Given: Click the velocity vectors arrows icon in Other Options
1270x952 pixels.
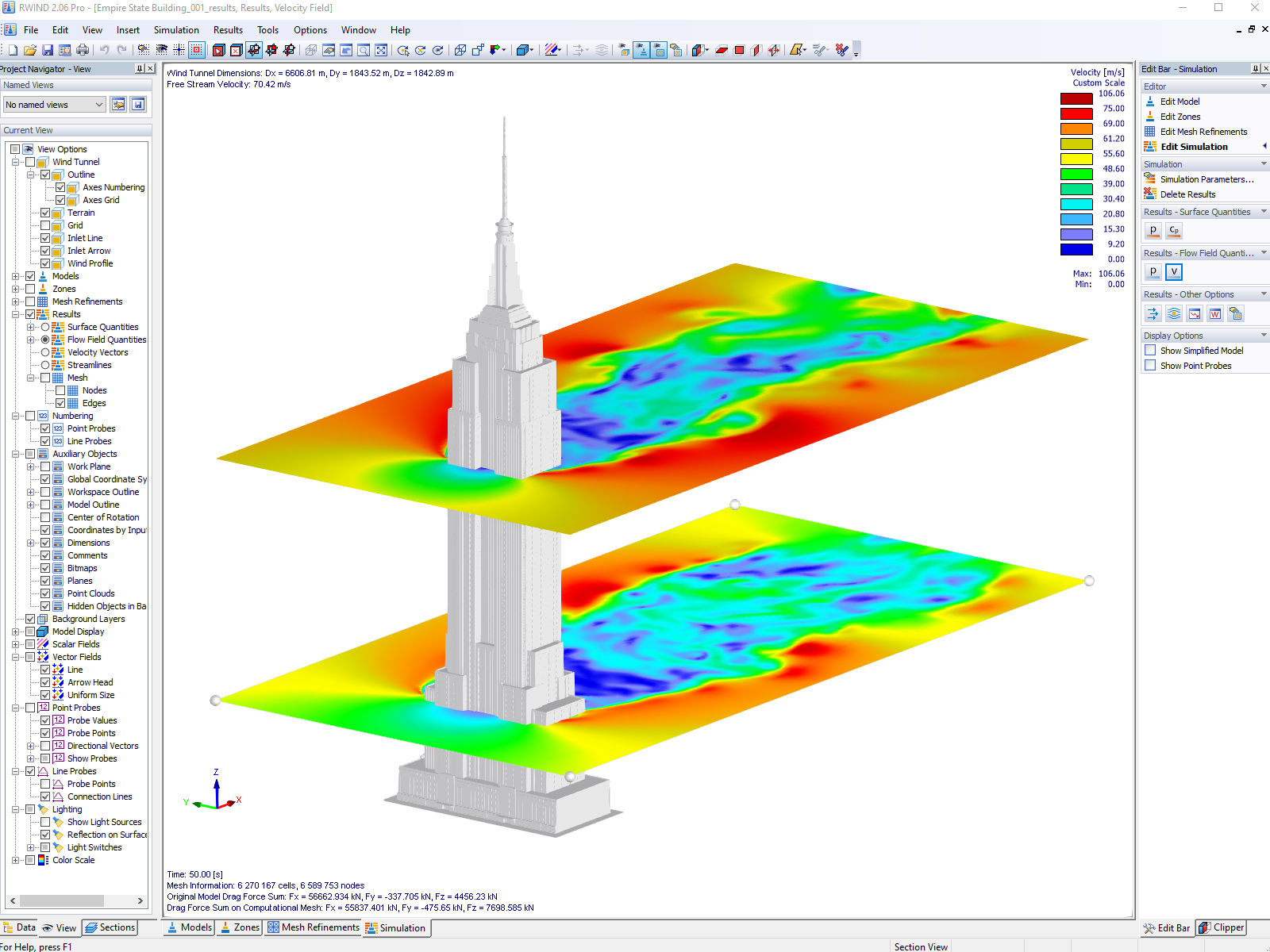Looking at the screenshot, I should [1153, 313].
